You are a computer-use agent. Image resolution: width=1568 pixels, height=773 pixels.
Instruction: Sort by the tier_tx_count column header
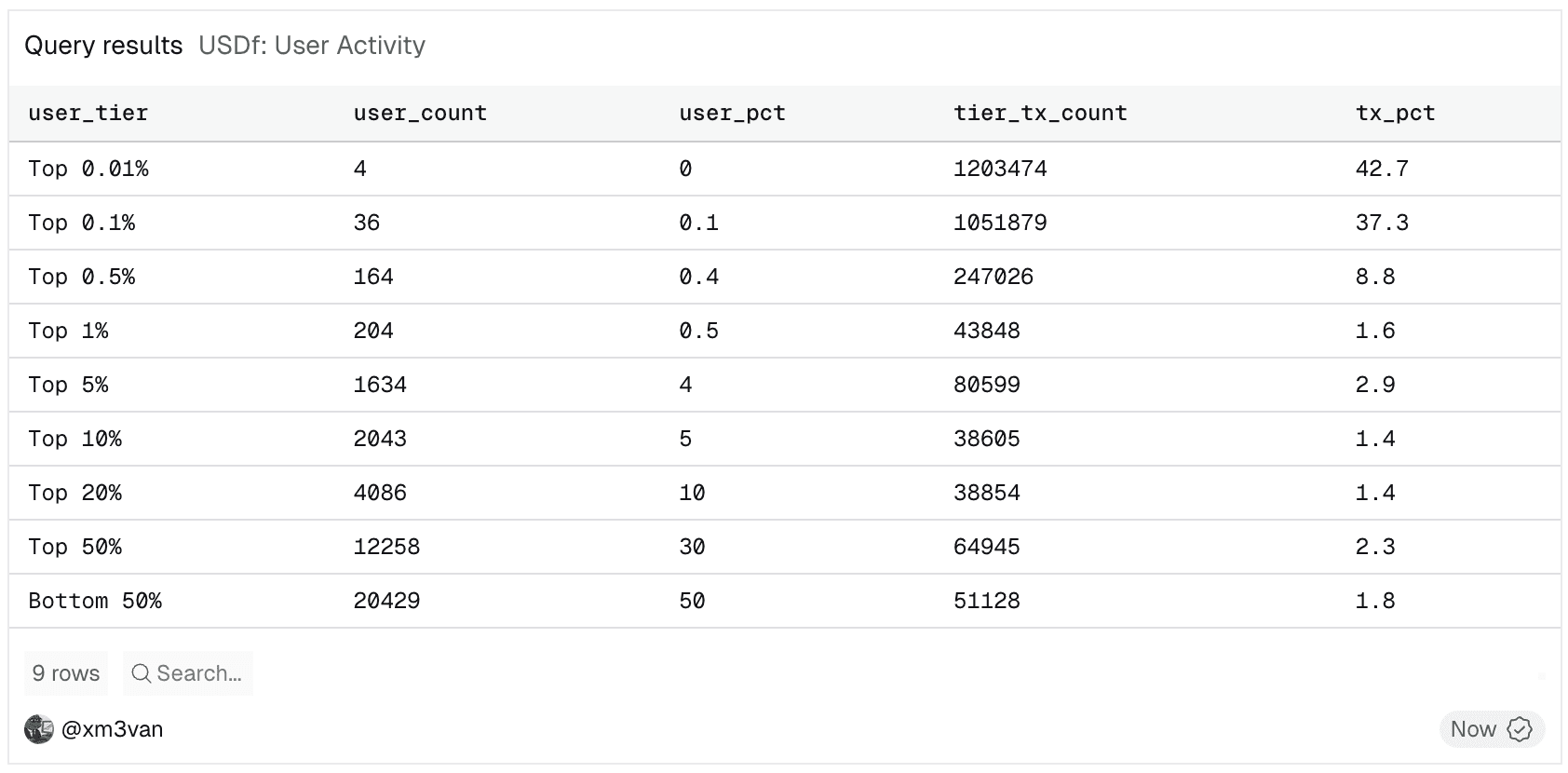(1040, 114)
